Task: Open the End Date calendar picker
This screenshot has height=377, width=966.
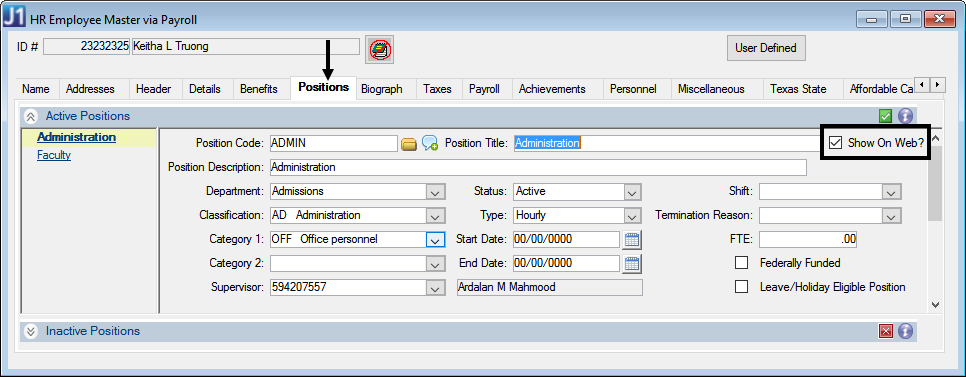Action: pyautogui.click(x=632, y=264)
